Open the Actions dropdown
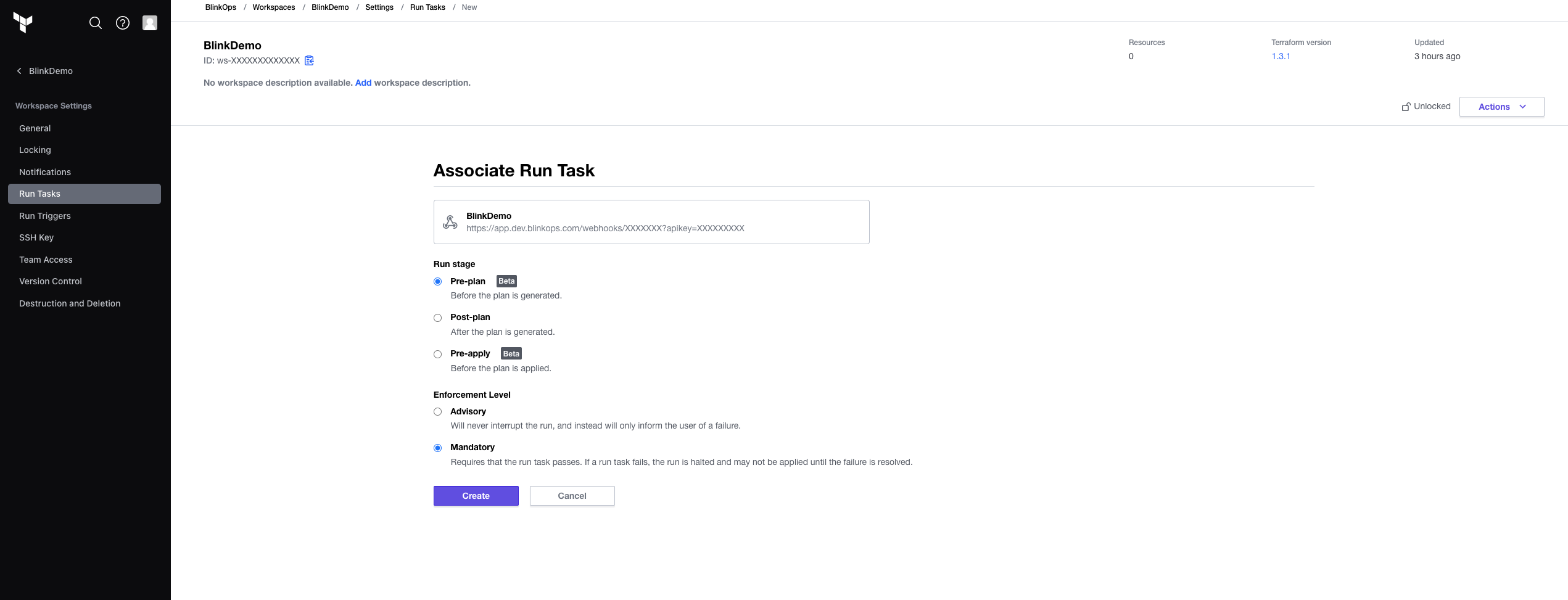Screen dimensions: 1568x600 click(1501, 106)
